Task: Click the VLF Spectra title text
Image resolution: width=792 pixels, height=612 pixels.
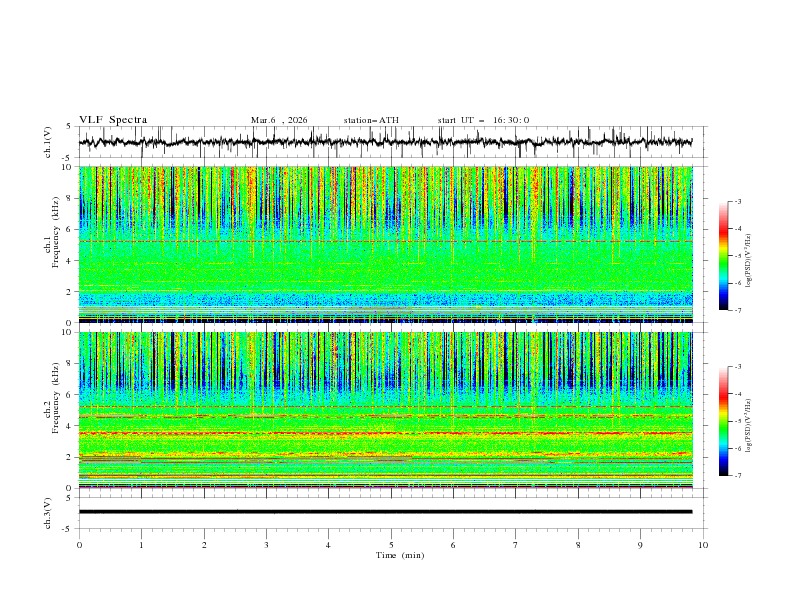Action: click(x=113, y=120)
